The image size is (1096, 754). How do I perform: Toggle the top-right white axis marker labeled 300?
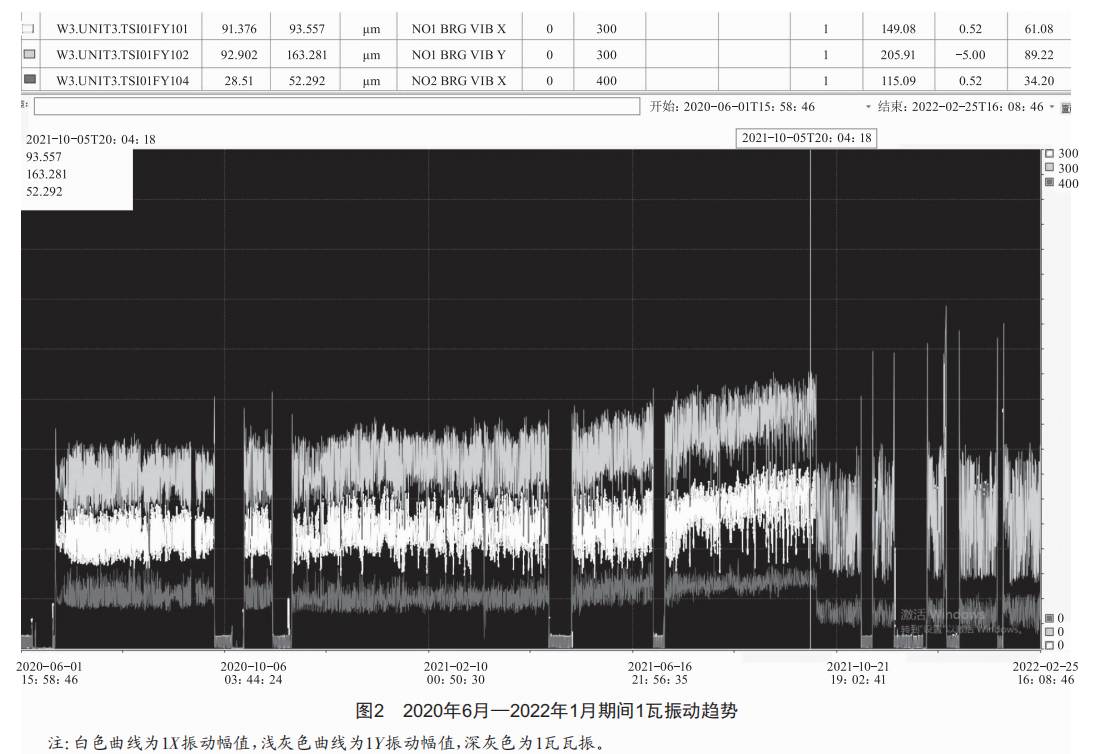pos(1049,154)
